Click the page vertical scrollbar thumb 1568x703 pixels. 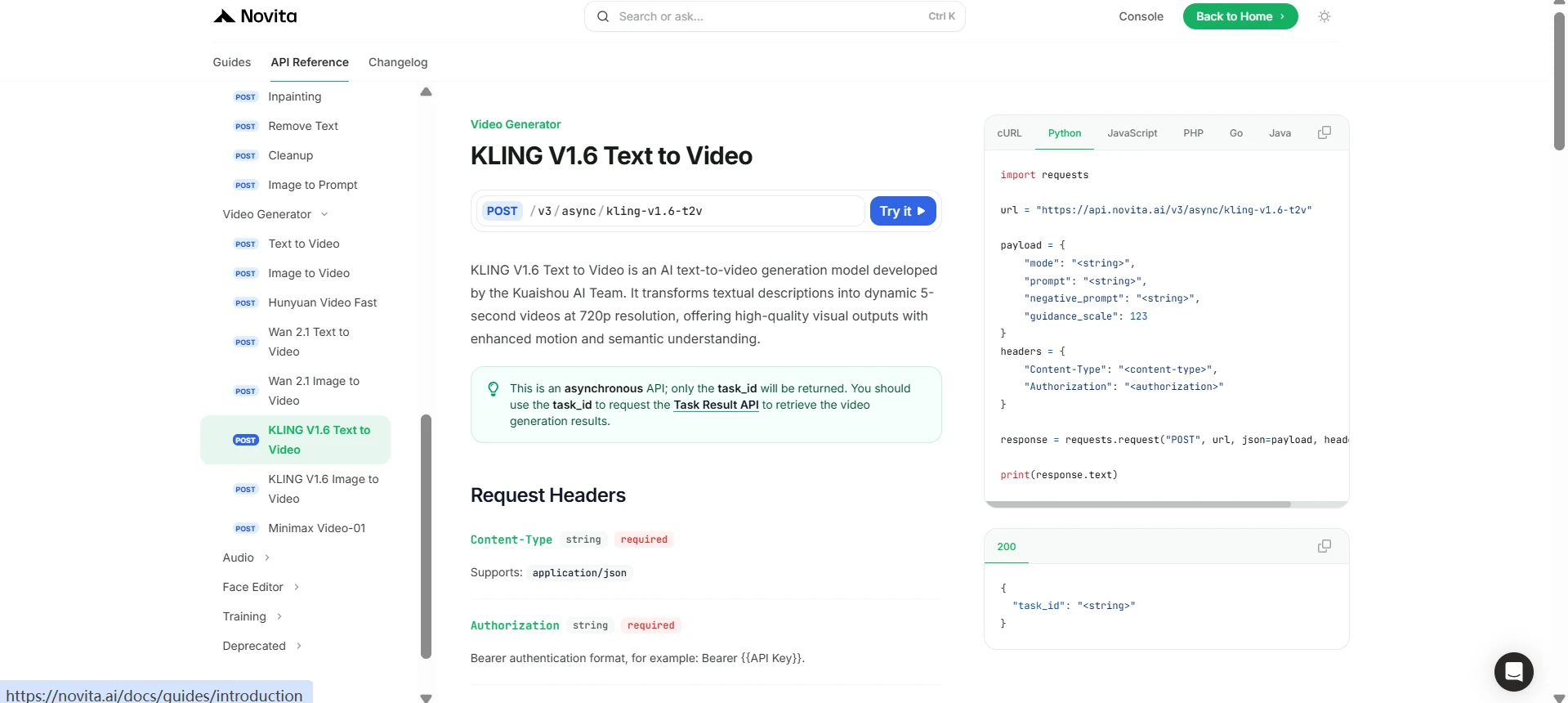click(1559, 80)
